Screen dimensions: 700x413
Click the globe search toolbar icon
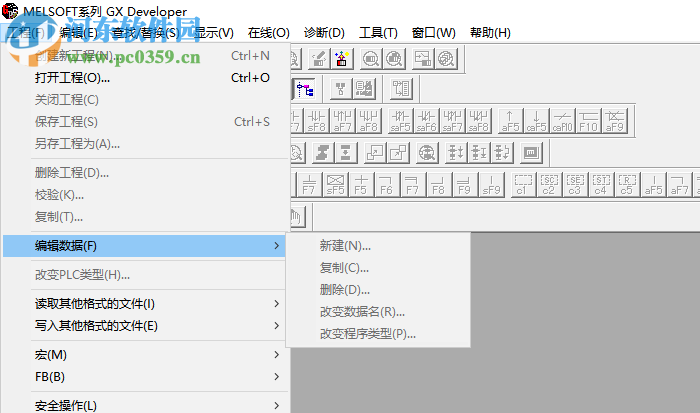(427, 153)
